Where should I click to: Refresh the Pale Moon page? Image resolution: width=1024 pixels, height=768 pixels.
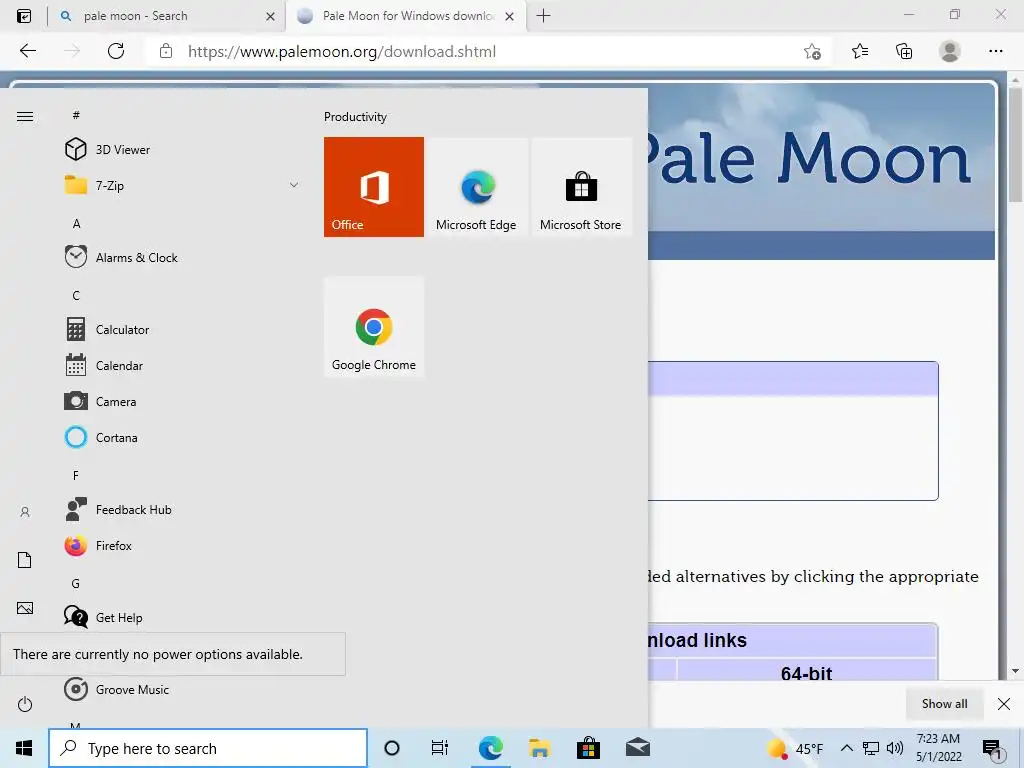click(116, 51)
